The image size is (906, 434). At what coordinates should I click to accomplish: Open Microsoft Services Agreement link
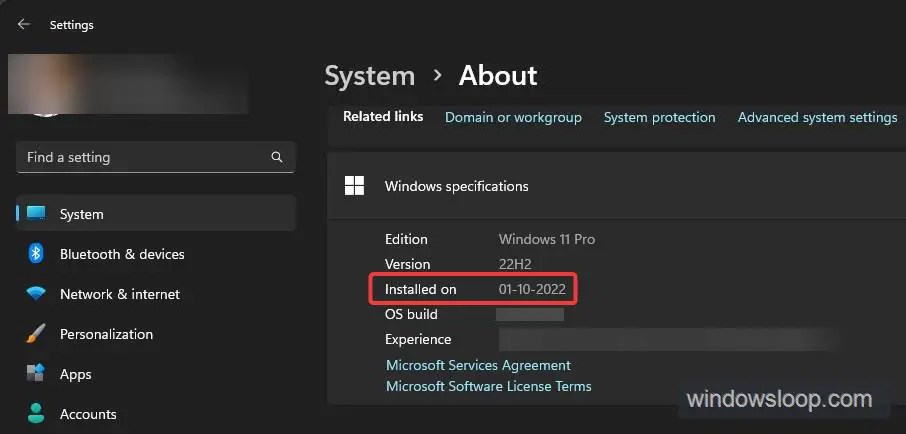[x=478, y=365]
